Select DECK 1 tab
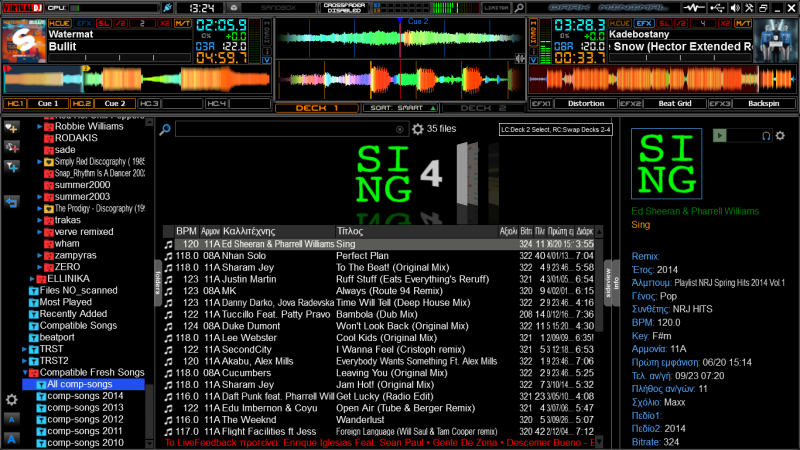800x450 pixels. [316, 106]
